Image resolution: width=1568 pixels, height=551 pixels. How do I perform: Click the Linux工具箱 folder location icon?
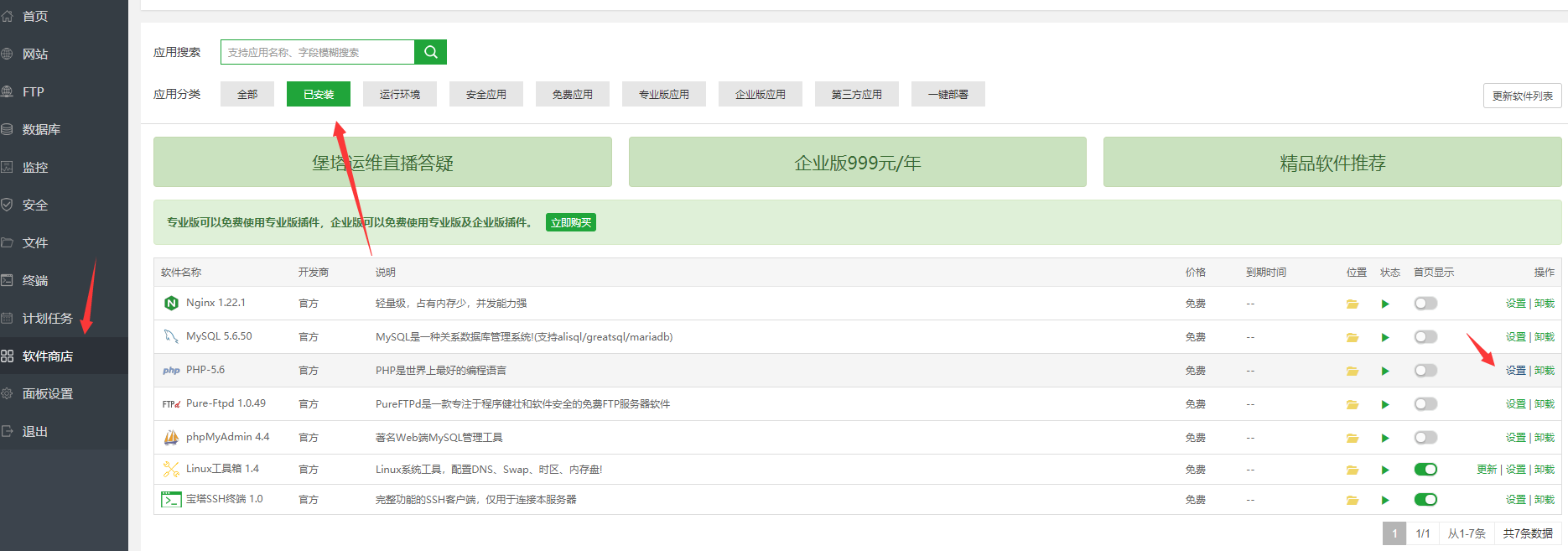[1352, 470]
